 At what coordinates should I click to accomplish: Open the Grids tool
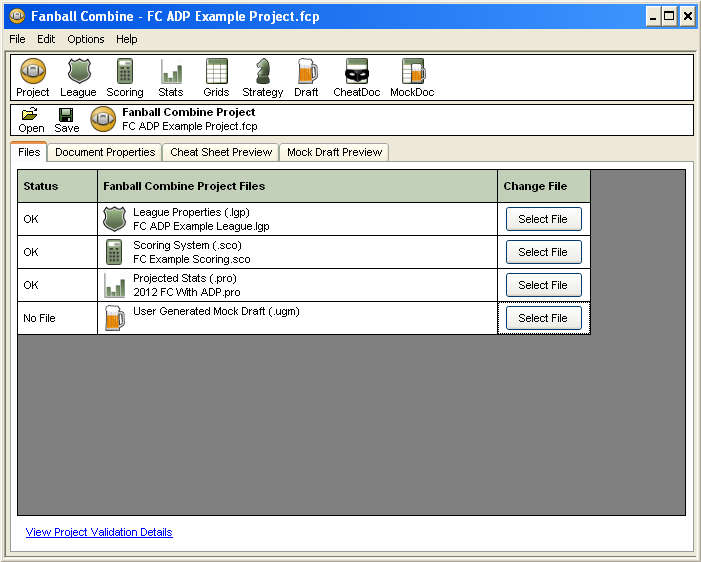point(216,77)
